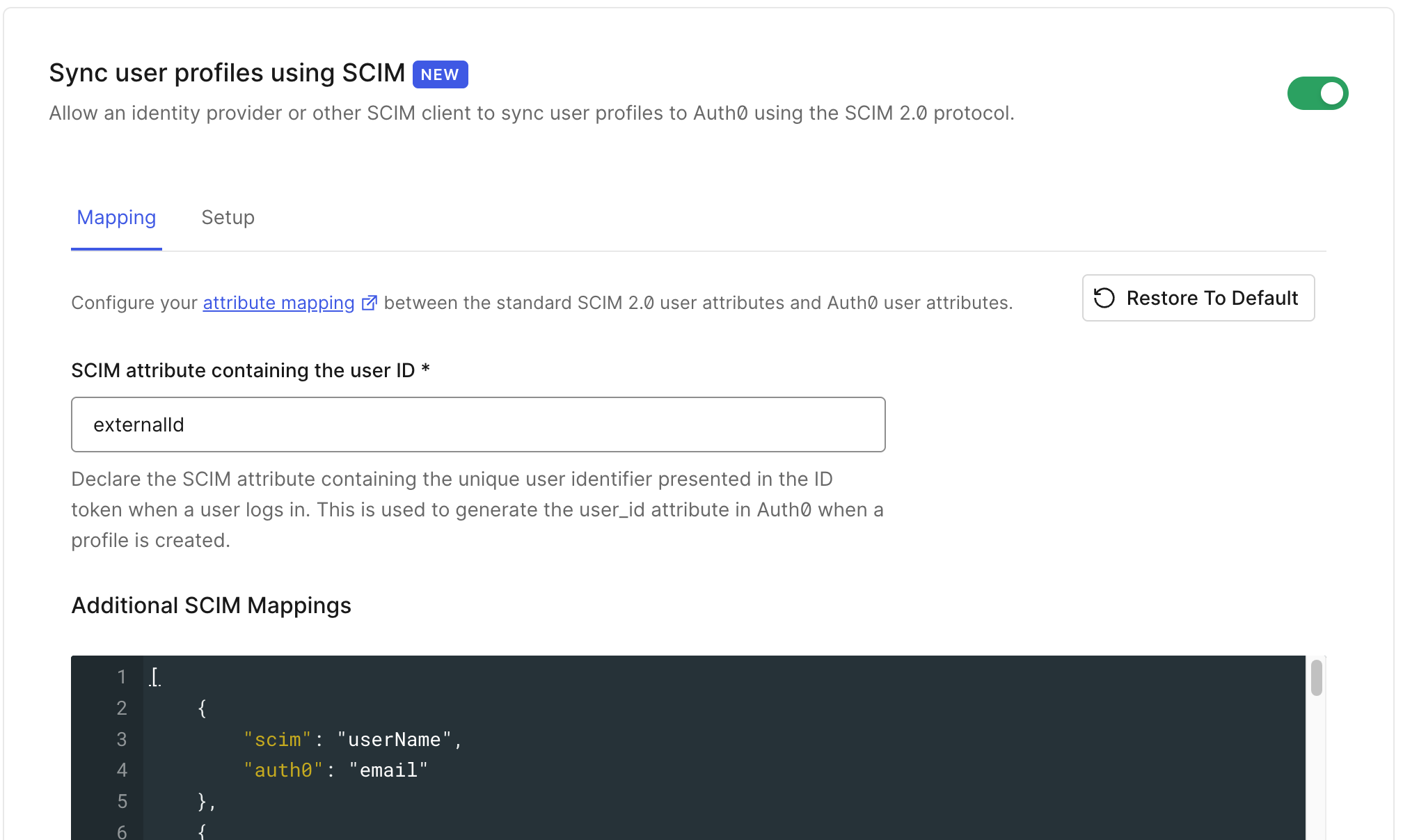This screenshot has width=1403, height=840.
Task: Click the "userName" value in the editor
Action: [x=394, y=740]
